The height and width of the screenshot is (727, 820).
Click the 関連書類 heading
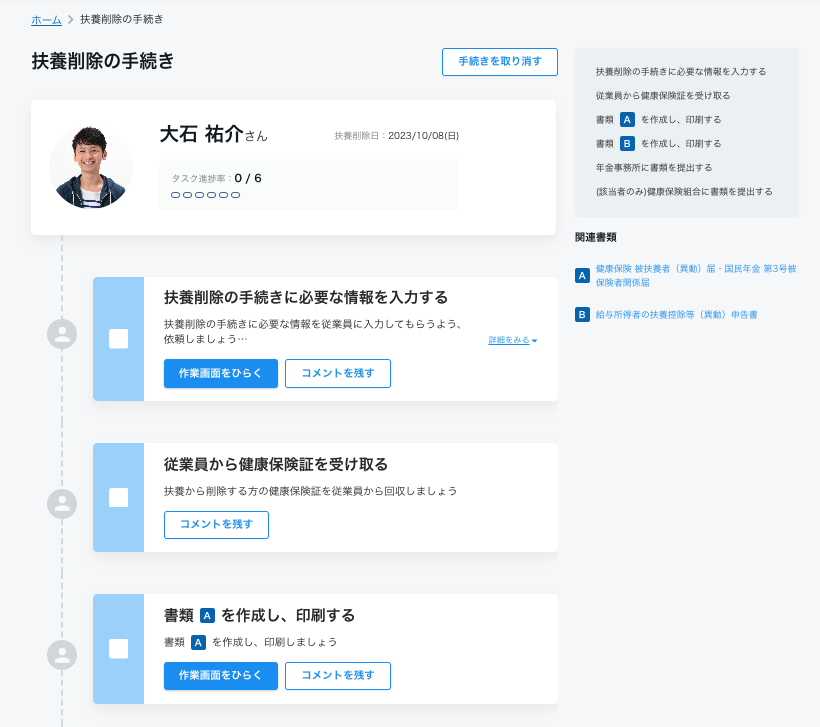coord(596,237)
